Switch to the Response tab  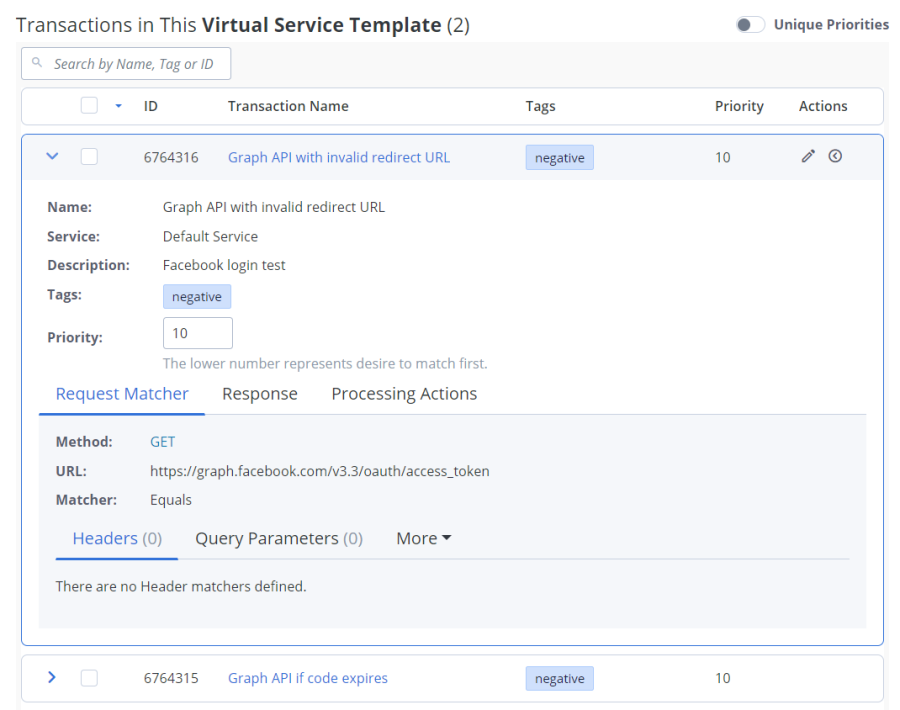(x=259, y=393)
